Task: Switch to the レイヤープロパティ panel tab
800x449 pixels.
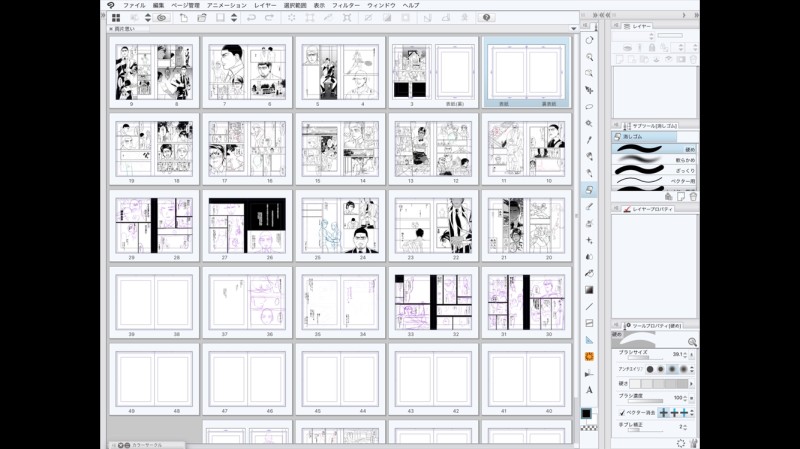Action: [x=648, y=209]
